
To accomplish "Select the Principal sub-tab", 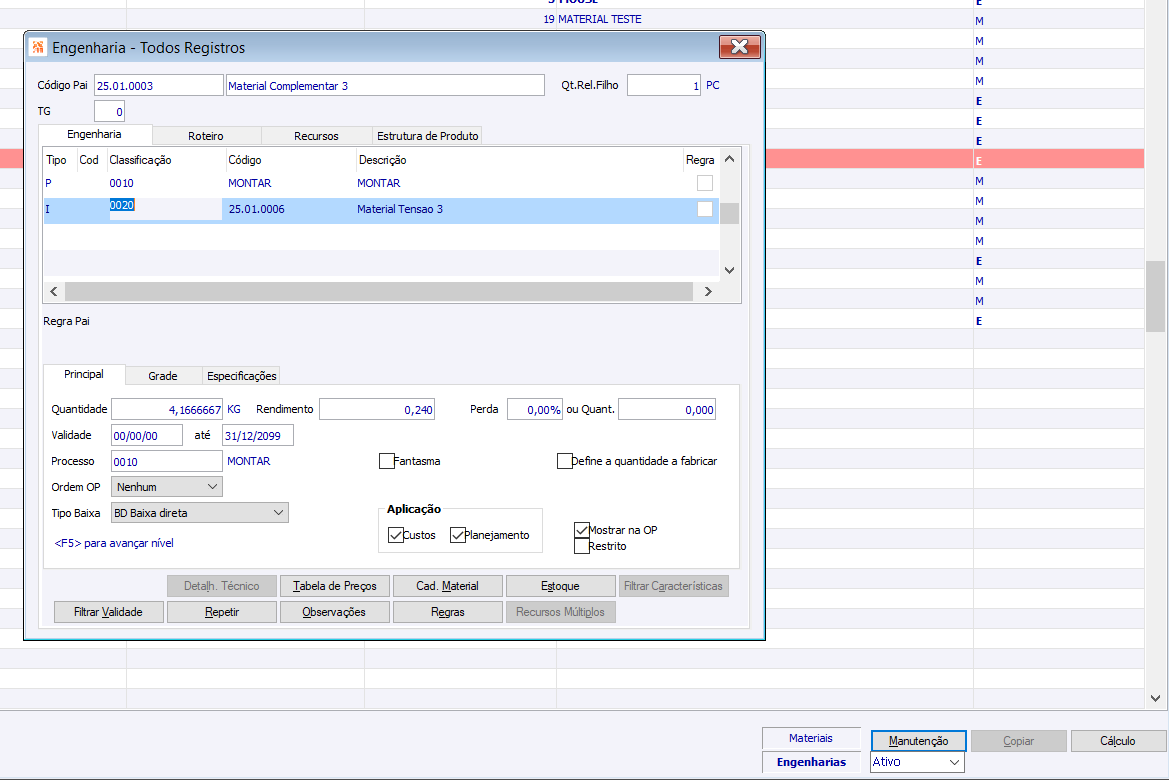I will coord(84,374).
